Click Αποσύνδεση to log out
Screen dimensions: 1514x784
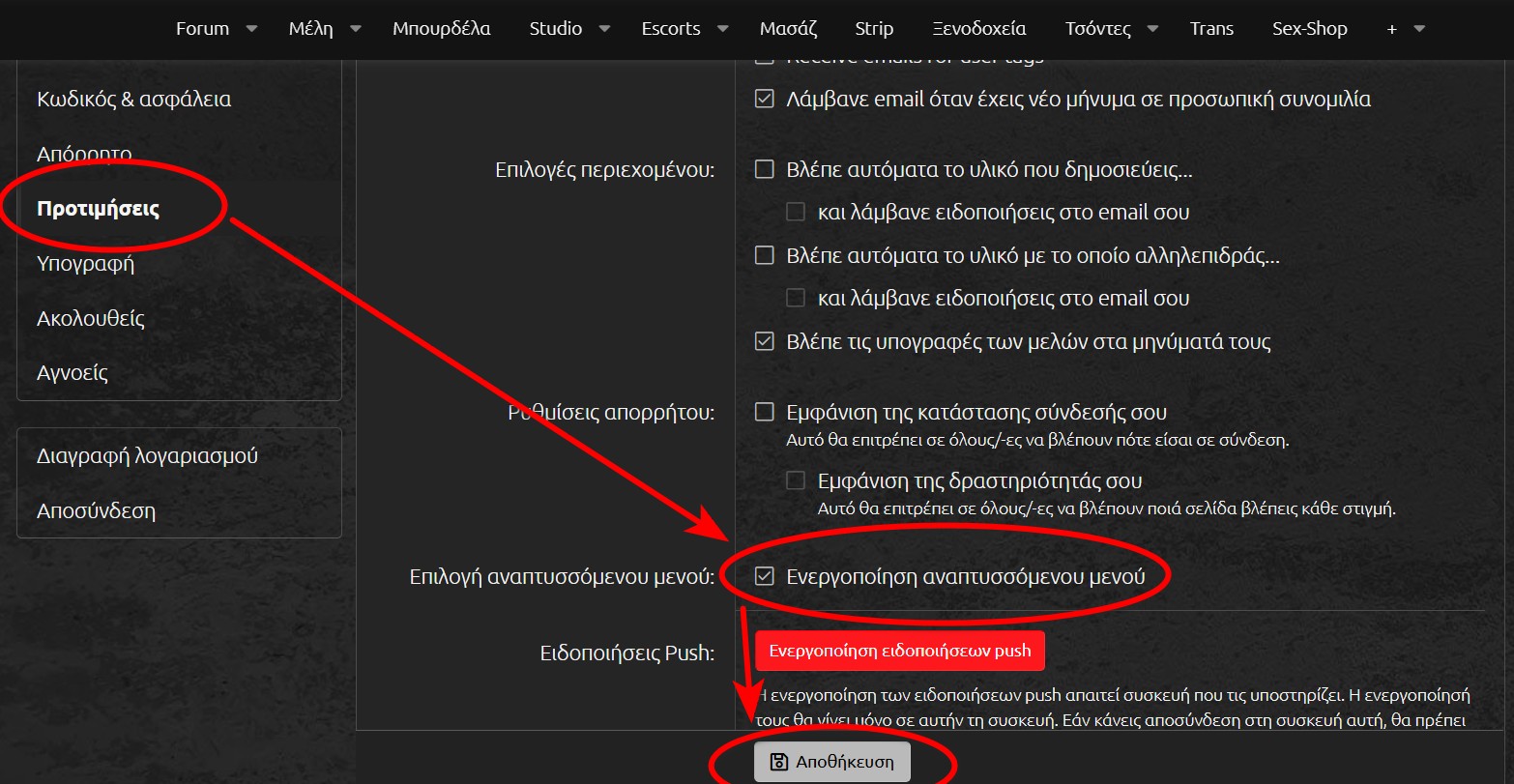click(x=96, y=510)
